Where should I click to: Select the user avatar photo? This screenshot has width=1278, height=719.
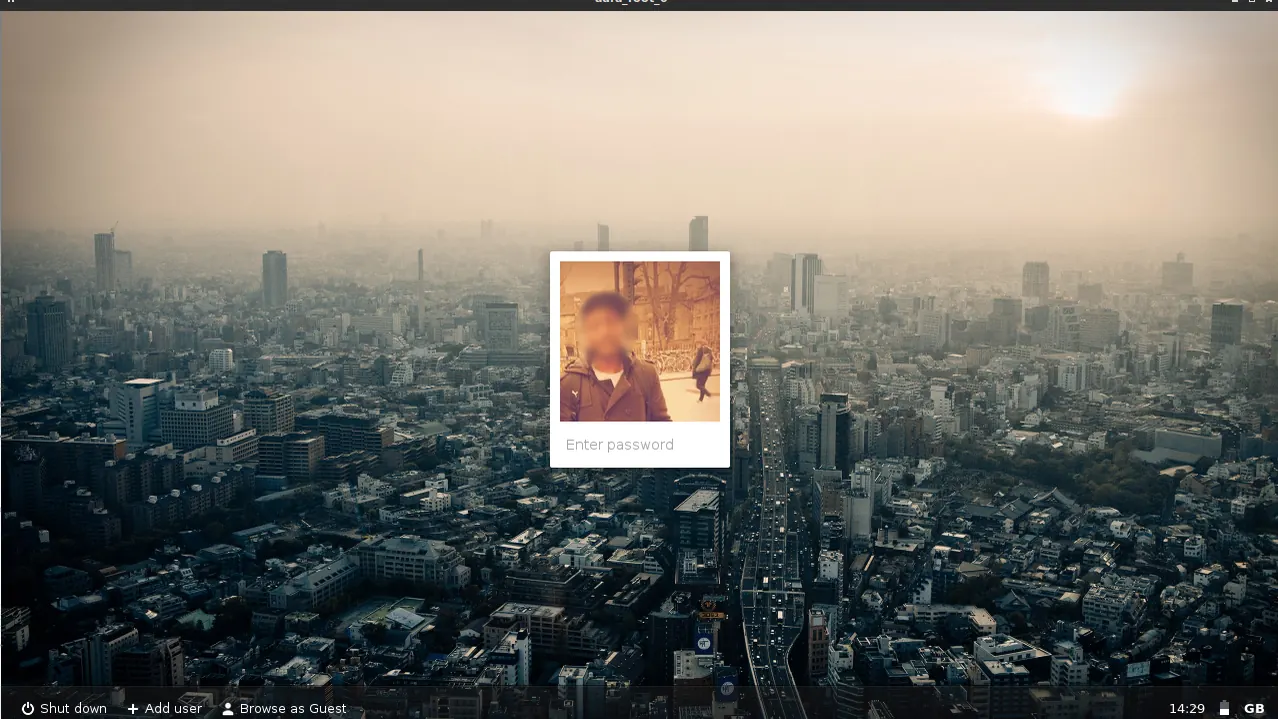pos(640,341)
